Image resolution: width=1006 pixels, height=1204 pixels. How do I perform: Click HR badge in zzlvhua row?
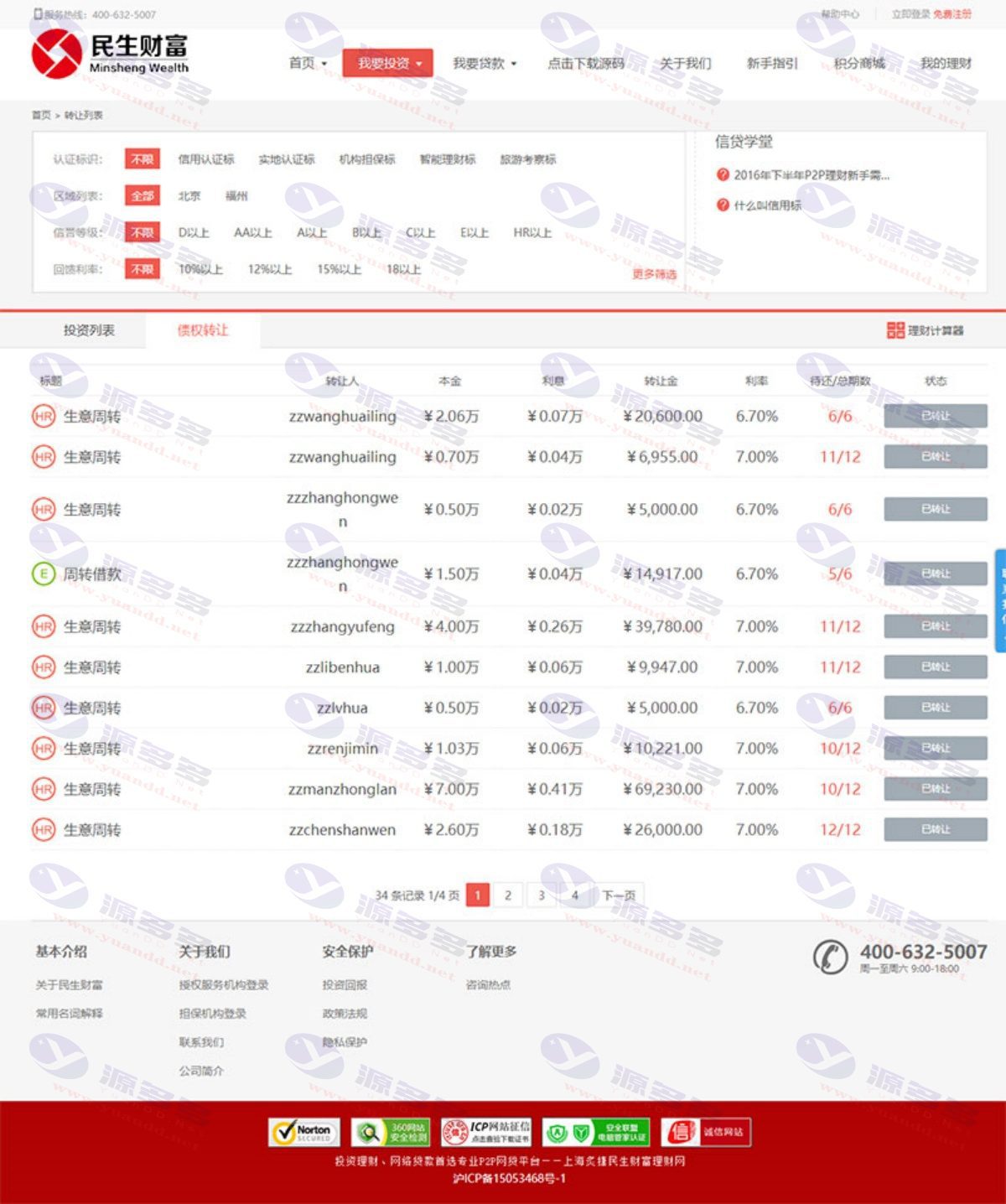pyautogui.click(x=44, y=708)
